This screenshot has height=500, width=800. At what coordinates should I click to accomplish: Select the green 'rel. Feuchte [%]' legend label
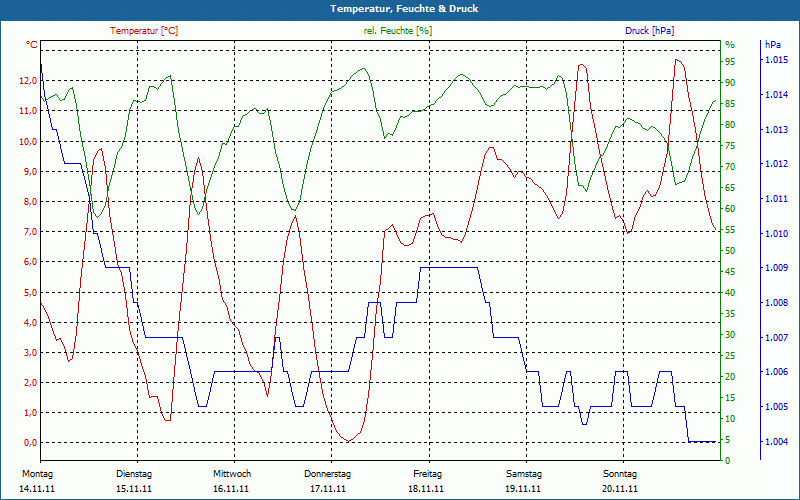tap(398, 31)
